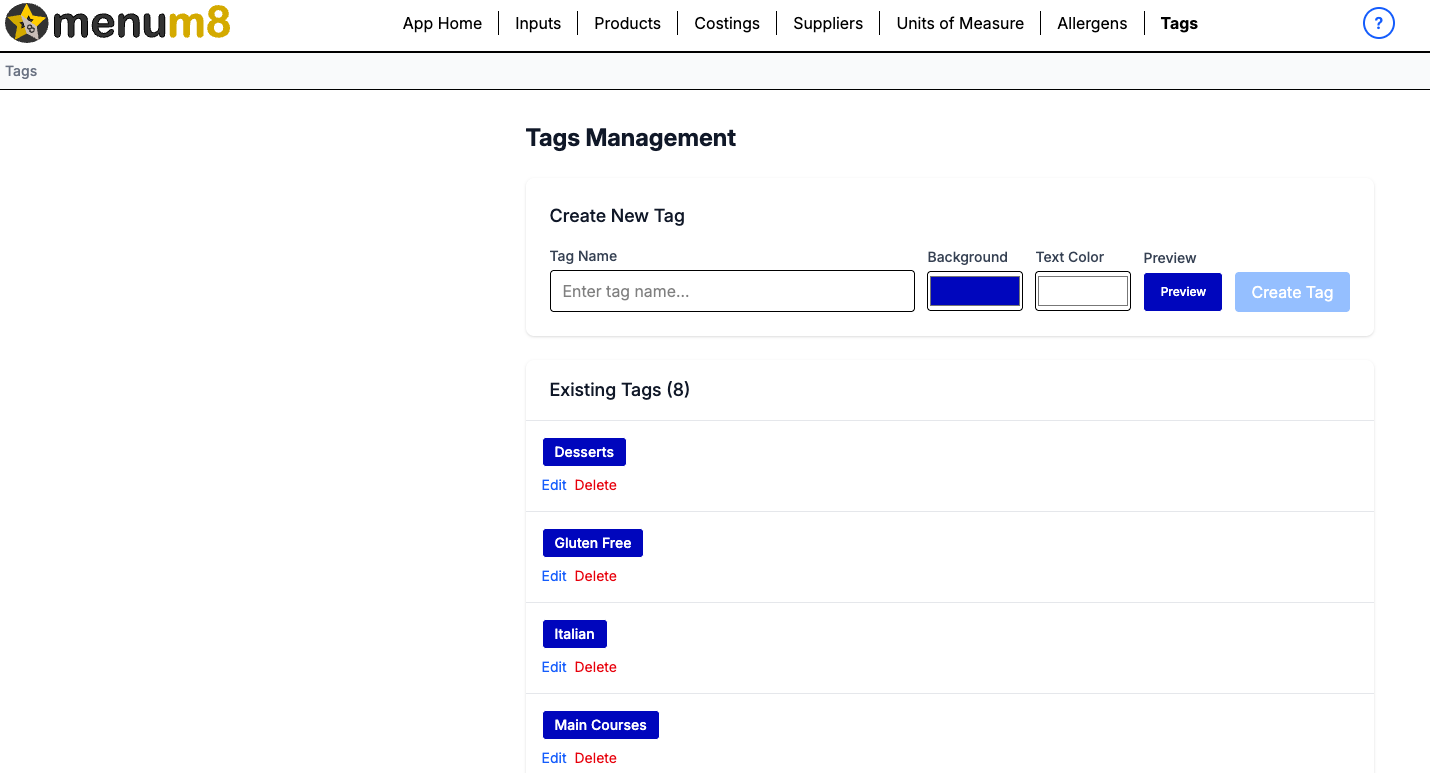
Task: Go to App Home
Action: pyautogui.click(x=442, y=23)
